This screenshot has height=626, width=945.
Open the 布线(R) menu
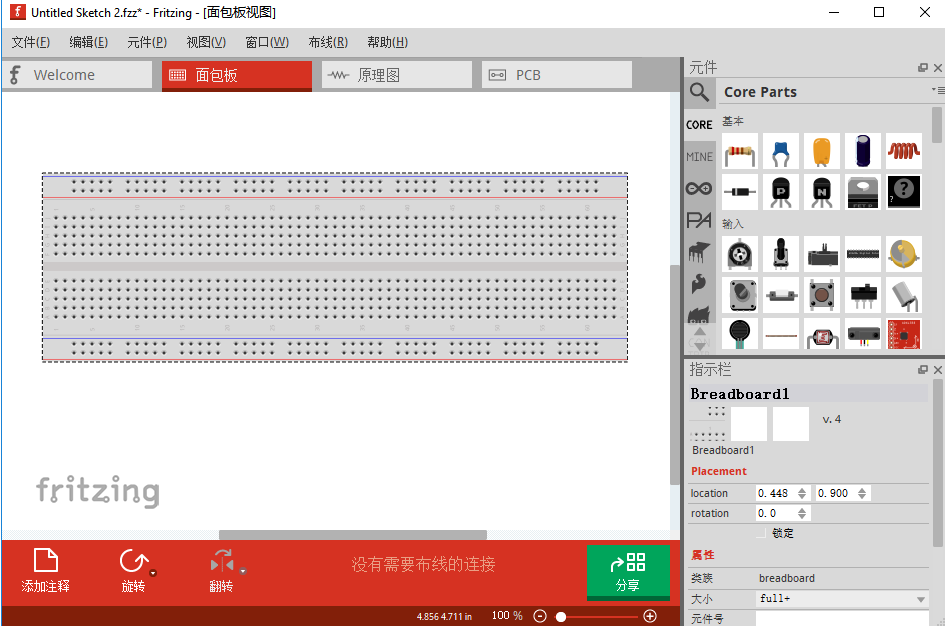(x=328, y=42)
